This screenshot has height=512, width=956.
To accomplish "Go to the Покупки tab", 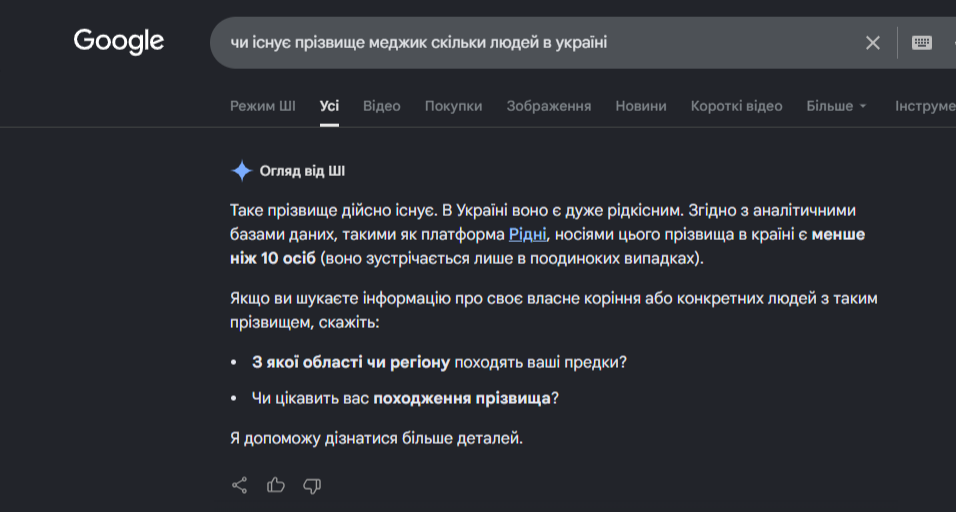I will (453, 106).
